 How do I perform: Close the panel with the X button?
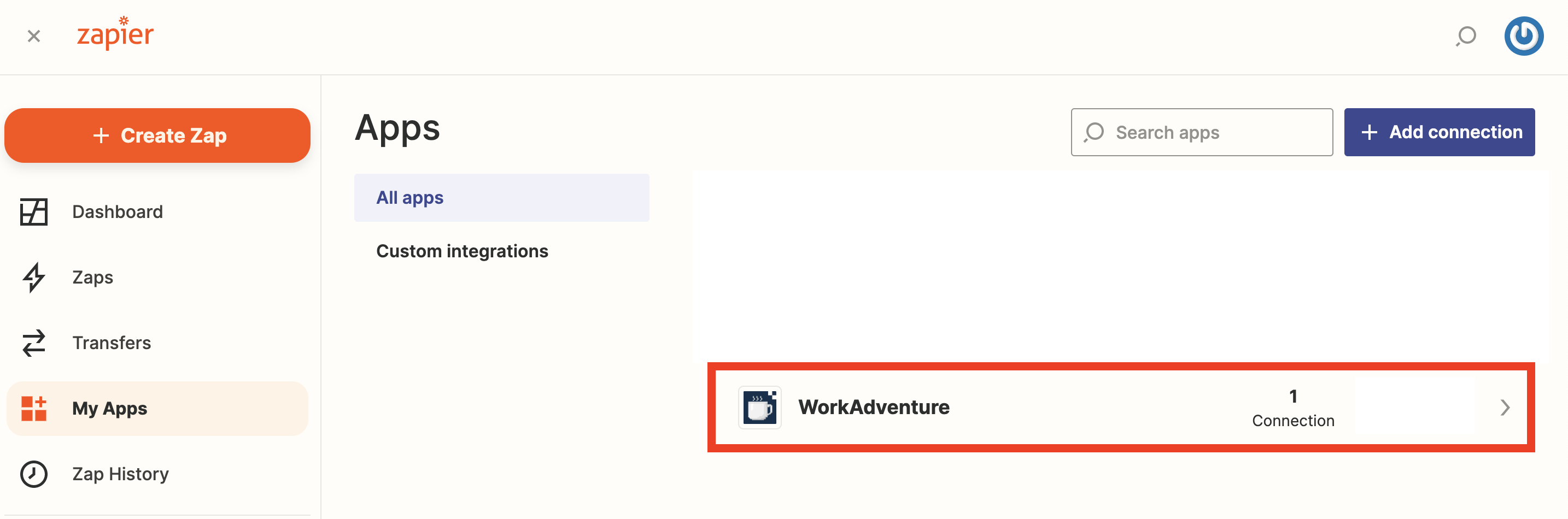pos(33,36)
